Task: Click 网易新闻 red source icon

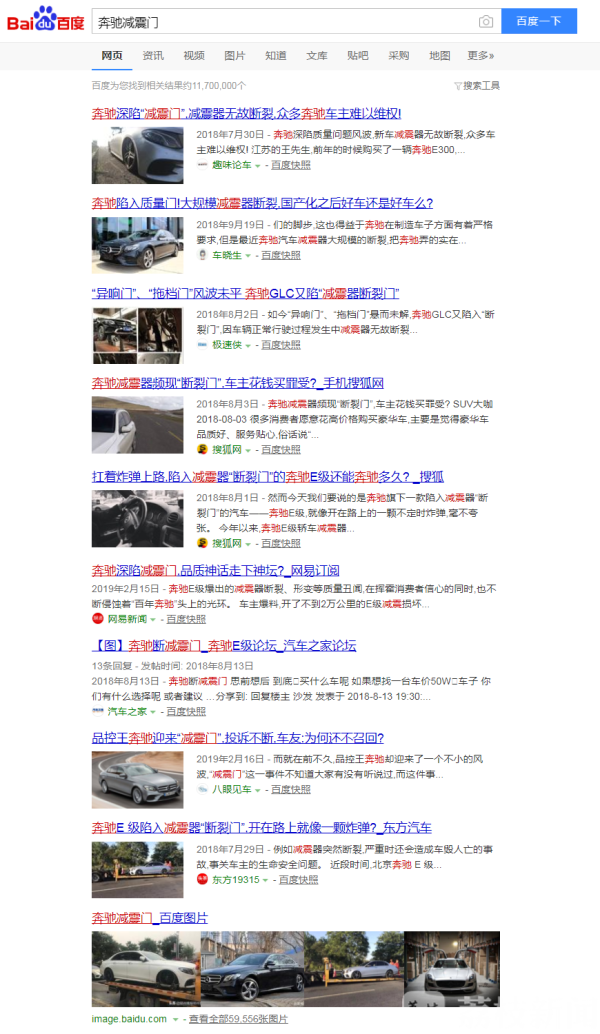Action: [x=98, y=619]
